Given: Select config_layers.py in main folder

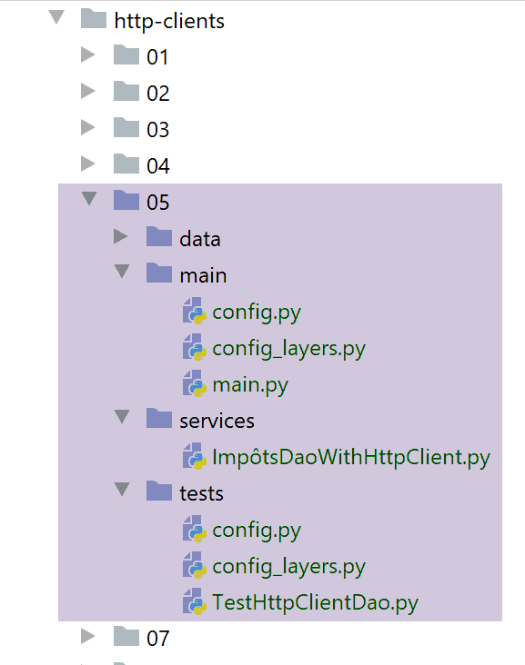Looking at the screenshot, I should pos(288,349).
